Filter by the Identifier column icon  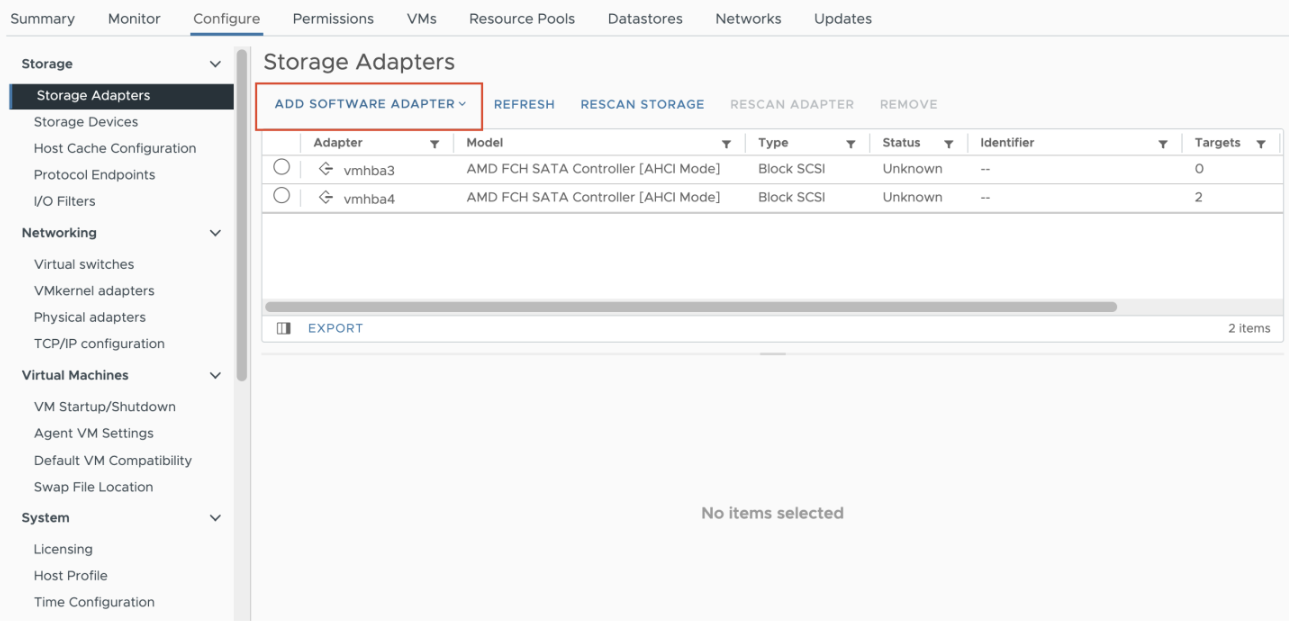coord(1163,144)
